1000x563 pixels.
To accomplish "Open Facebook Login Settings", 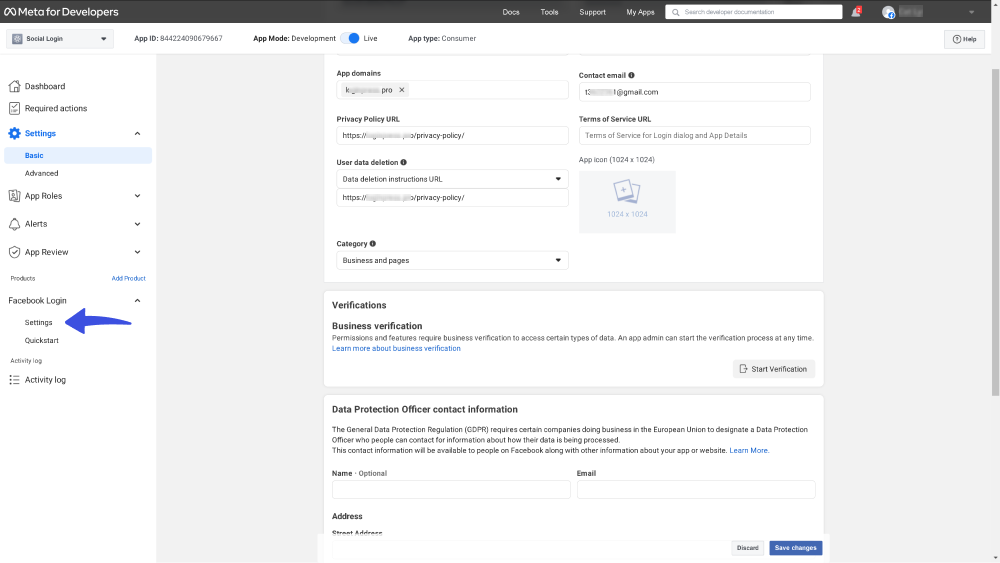I will [38, 323].
